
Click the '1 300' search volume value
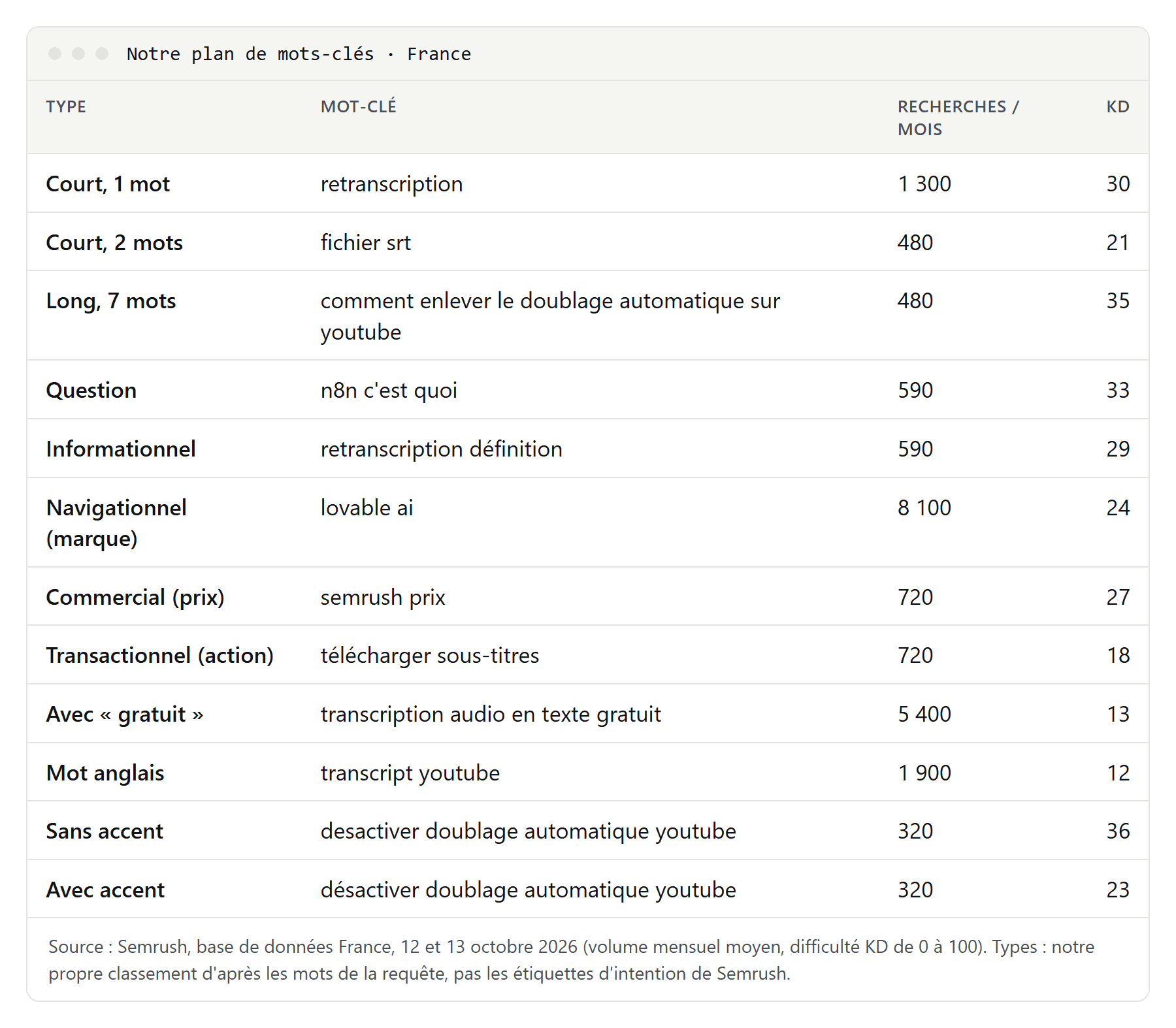point(924,184)
